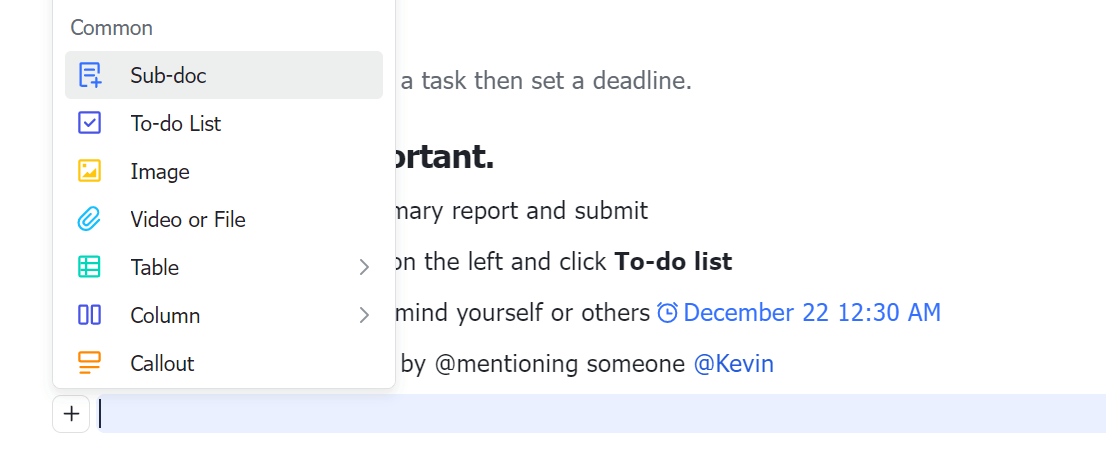Click the paperclip Video or File icon
The image size is (1106, 449).
click(90, 219)
